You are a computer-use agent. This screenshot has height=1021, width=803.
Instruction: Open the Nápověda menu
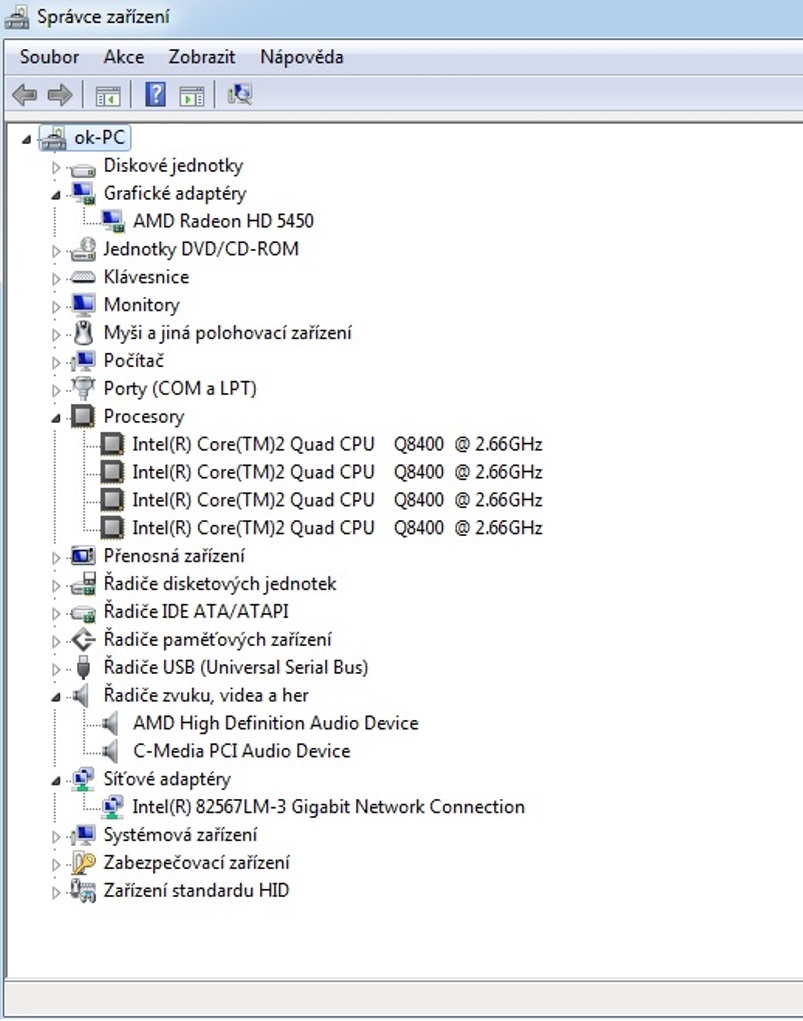(301, 57)
